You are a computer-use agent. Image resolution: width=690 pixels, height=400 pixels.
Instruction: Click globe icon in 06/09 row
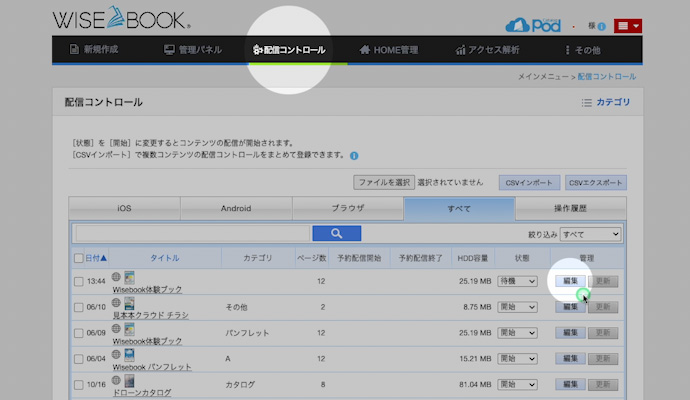(116, 328)
